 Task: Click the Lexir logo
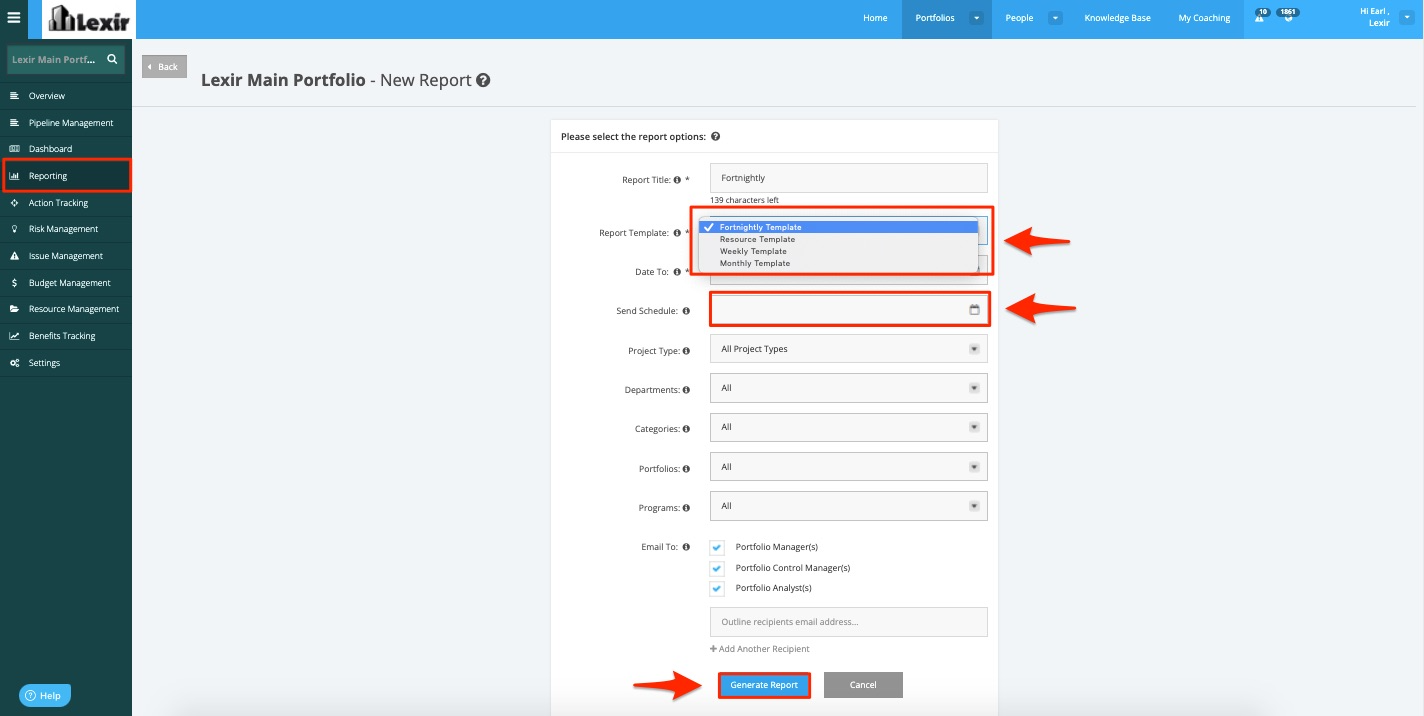point(88,18)
